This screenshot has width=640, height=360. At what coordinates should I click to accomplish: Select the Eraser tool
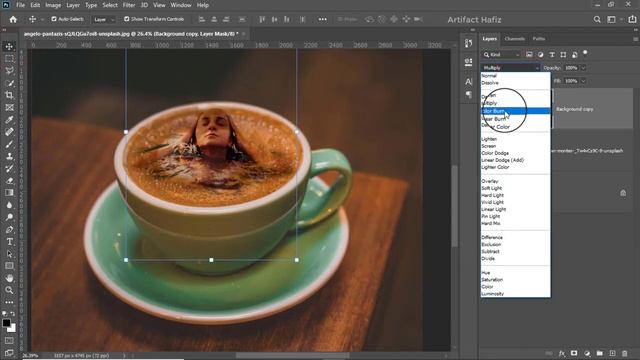click(x=9, y=181)
